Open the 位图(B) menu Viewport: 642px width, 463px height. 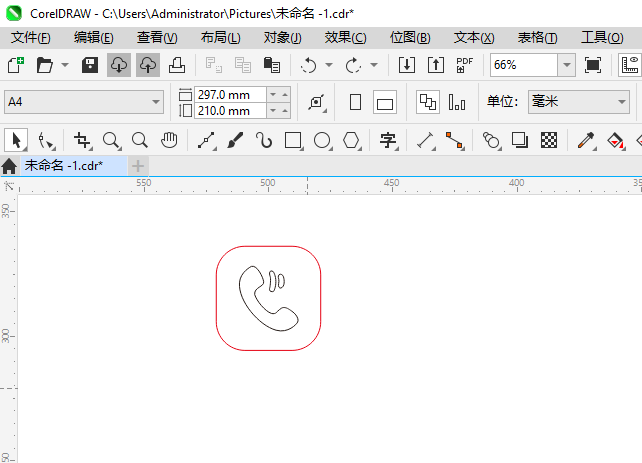click(x=410, y=38)
